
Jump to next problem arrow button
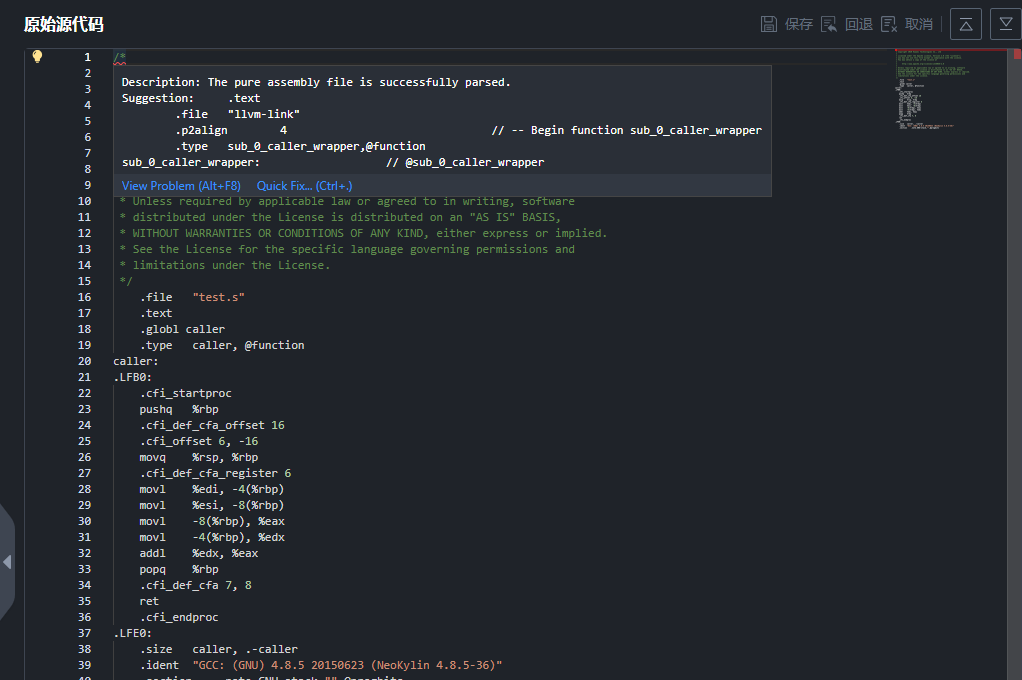click(1006, 24)
